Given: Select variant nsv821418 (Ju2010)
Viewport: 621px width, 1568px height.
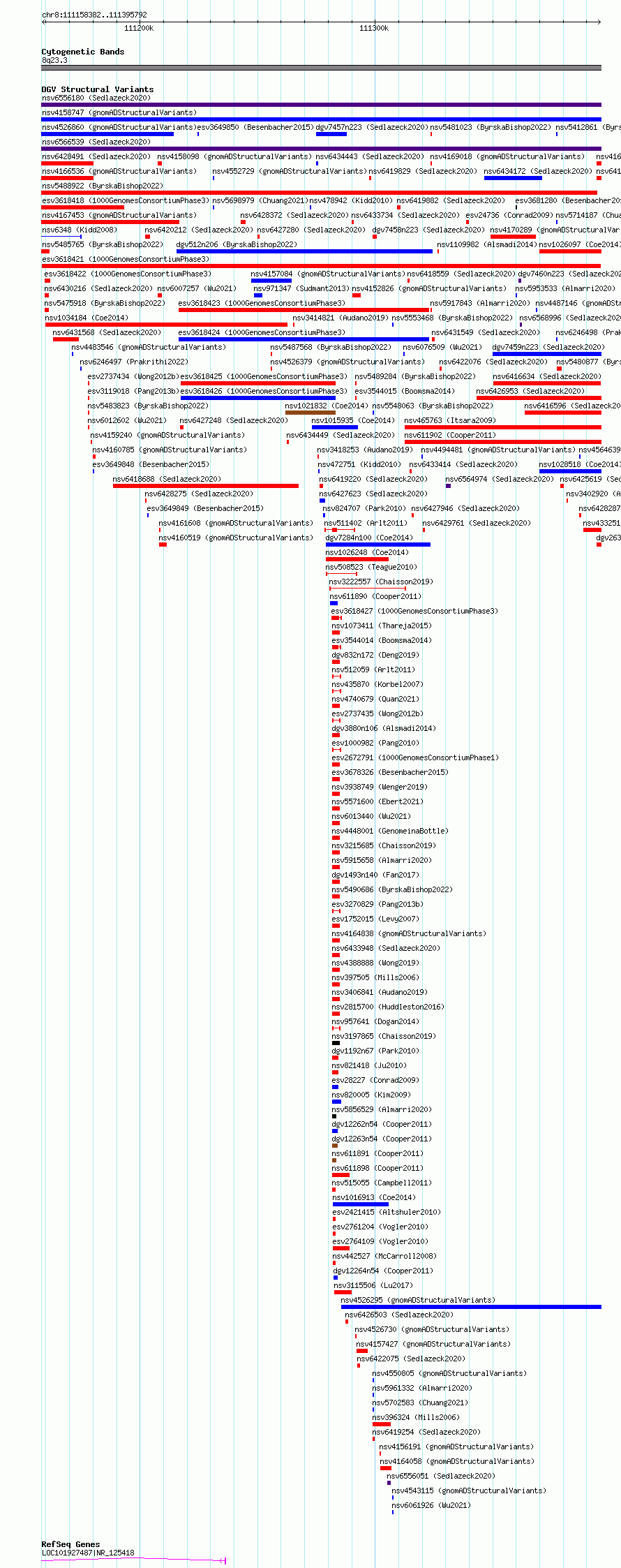Looking at the screenshot, I should tap(369, 1065).
